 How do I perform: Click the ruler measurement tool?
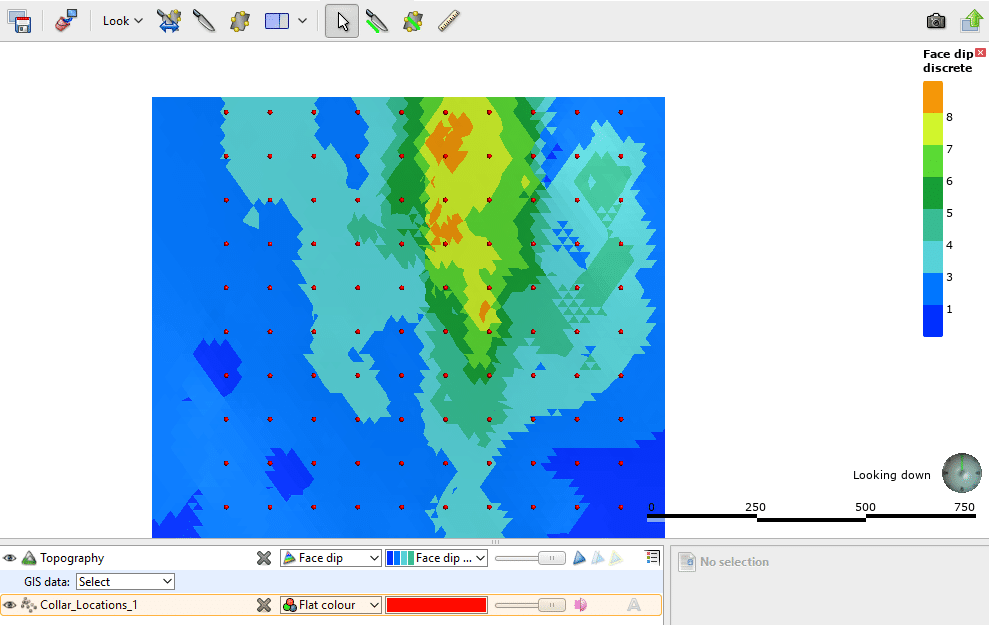click(448, 20)
